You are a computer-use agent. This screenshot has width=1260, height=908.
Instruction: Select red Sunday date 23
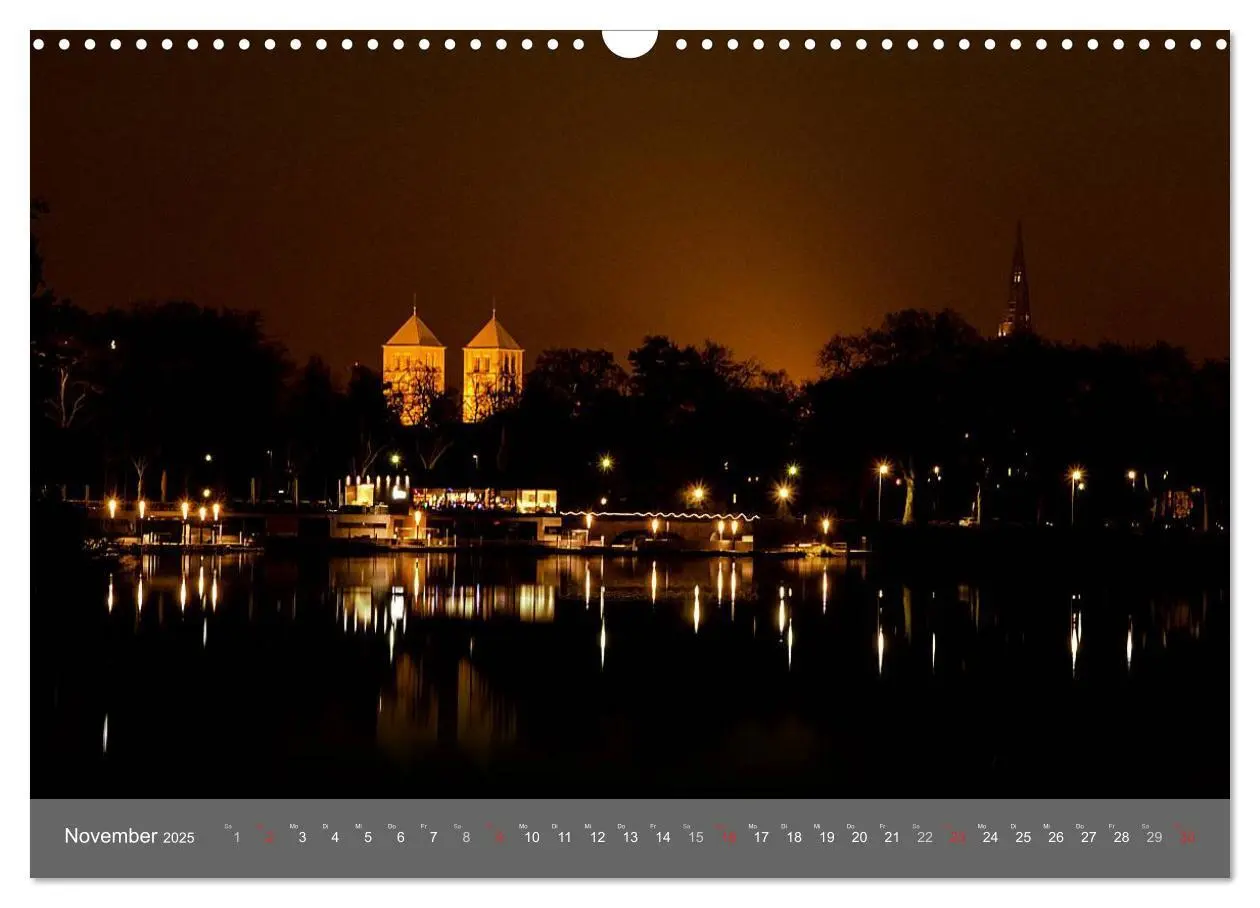click(x=958, y=837)
